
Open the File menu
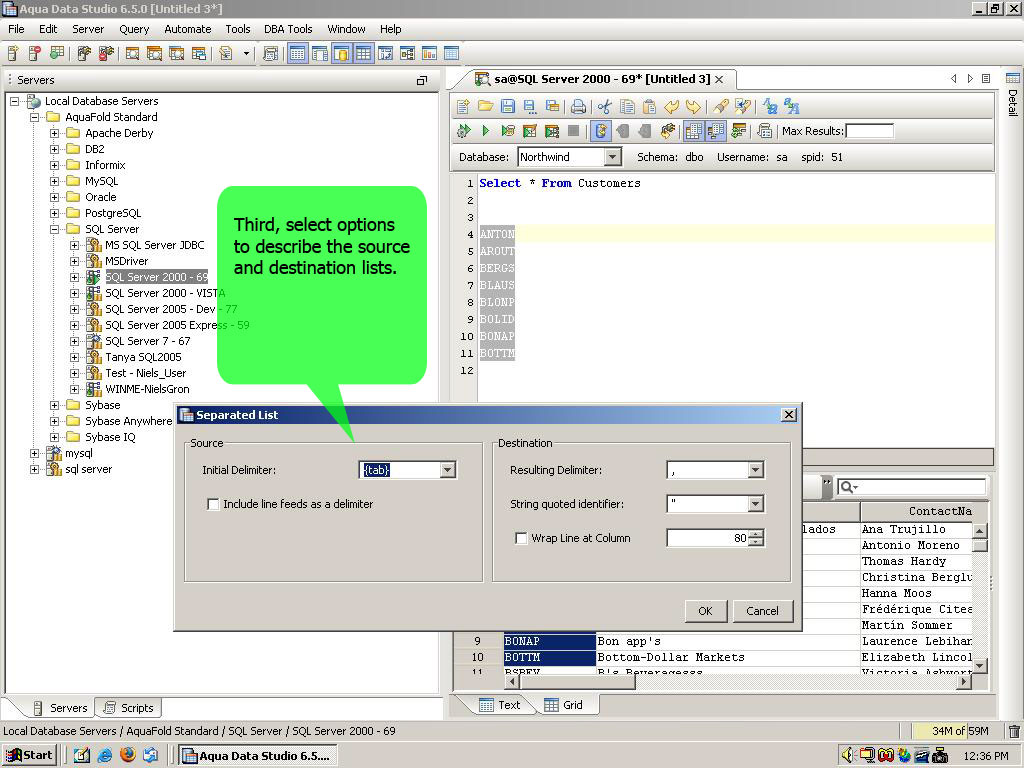(x=16, y=29)
